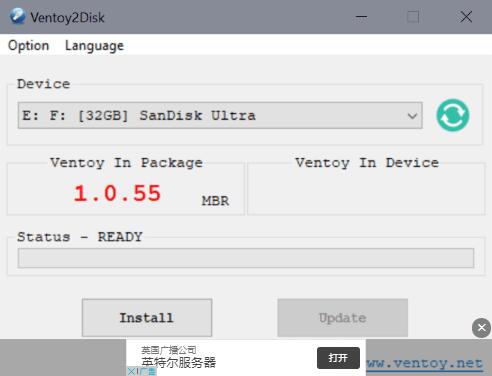This screenshot has width=492, height=376.
Task: Click the Ventoy2Disk app icon in title bar
Action: coord(17,17)
